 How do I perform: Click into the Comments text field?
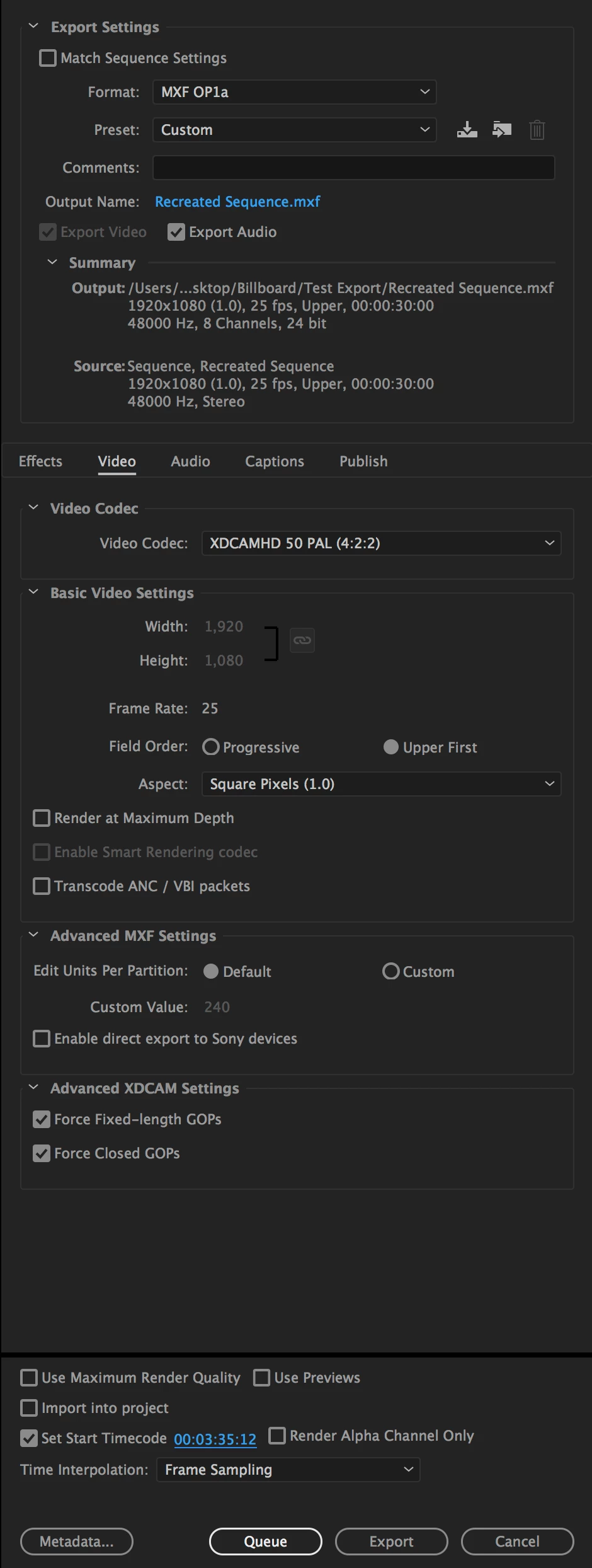(x=353, y=168)
